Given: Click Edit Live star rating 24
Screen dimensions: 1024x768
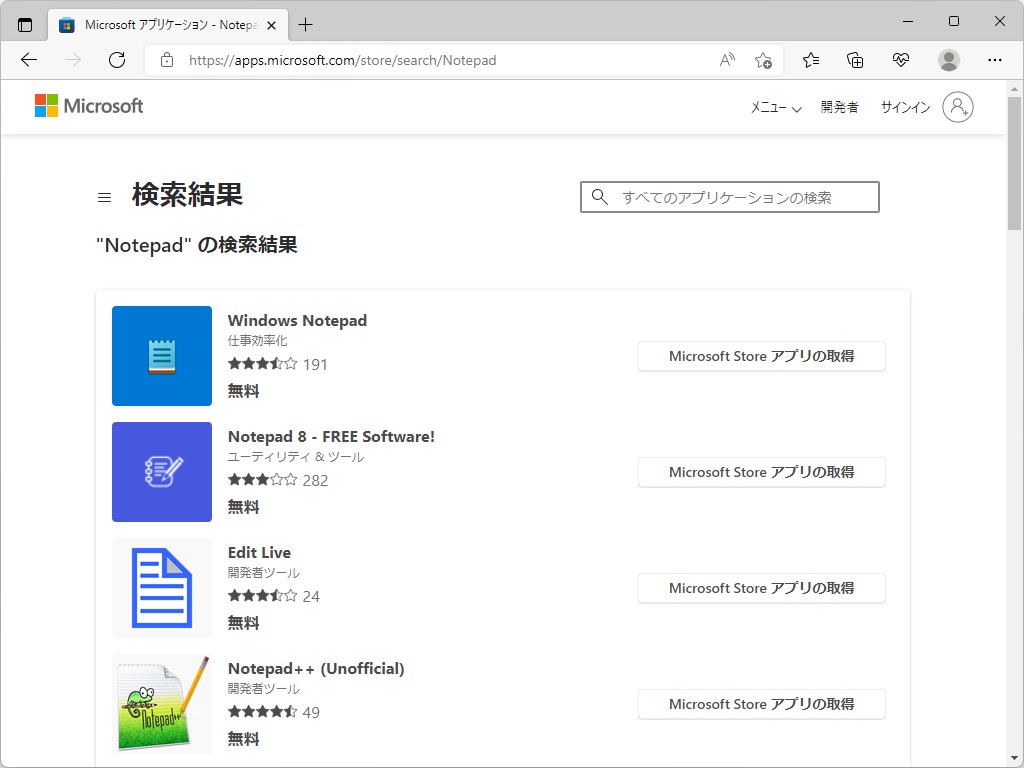Looking at the screenshot, I should pyautogui.click(x=274, y=596).
